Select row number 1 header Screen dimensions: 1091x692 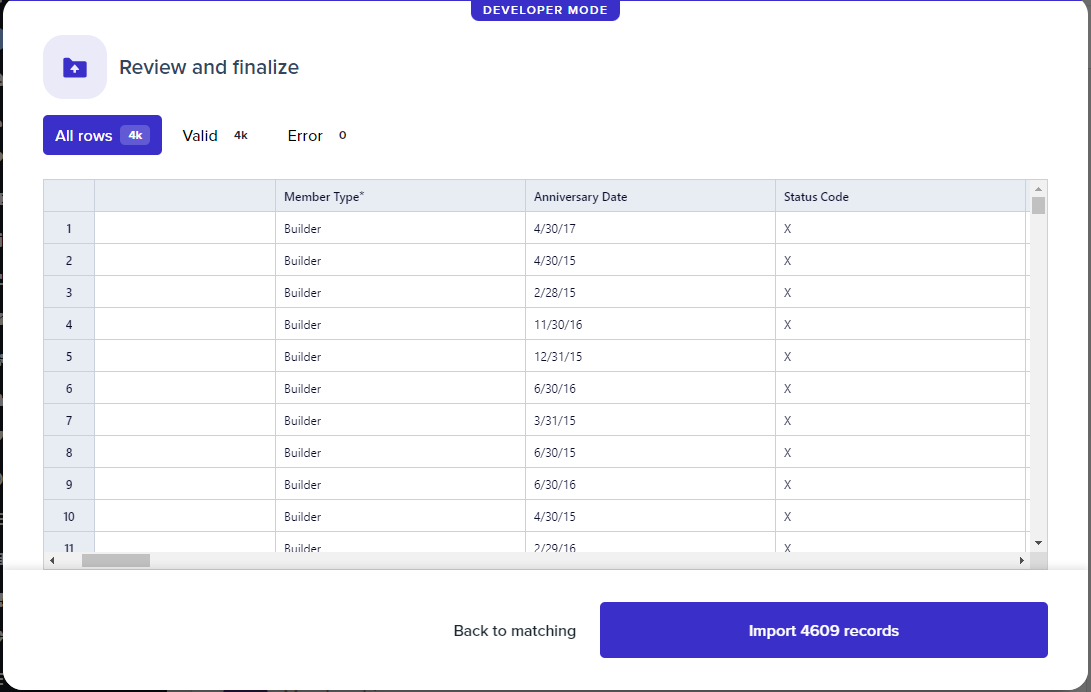(x=69, y=228)
